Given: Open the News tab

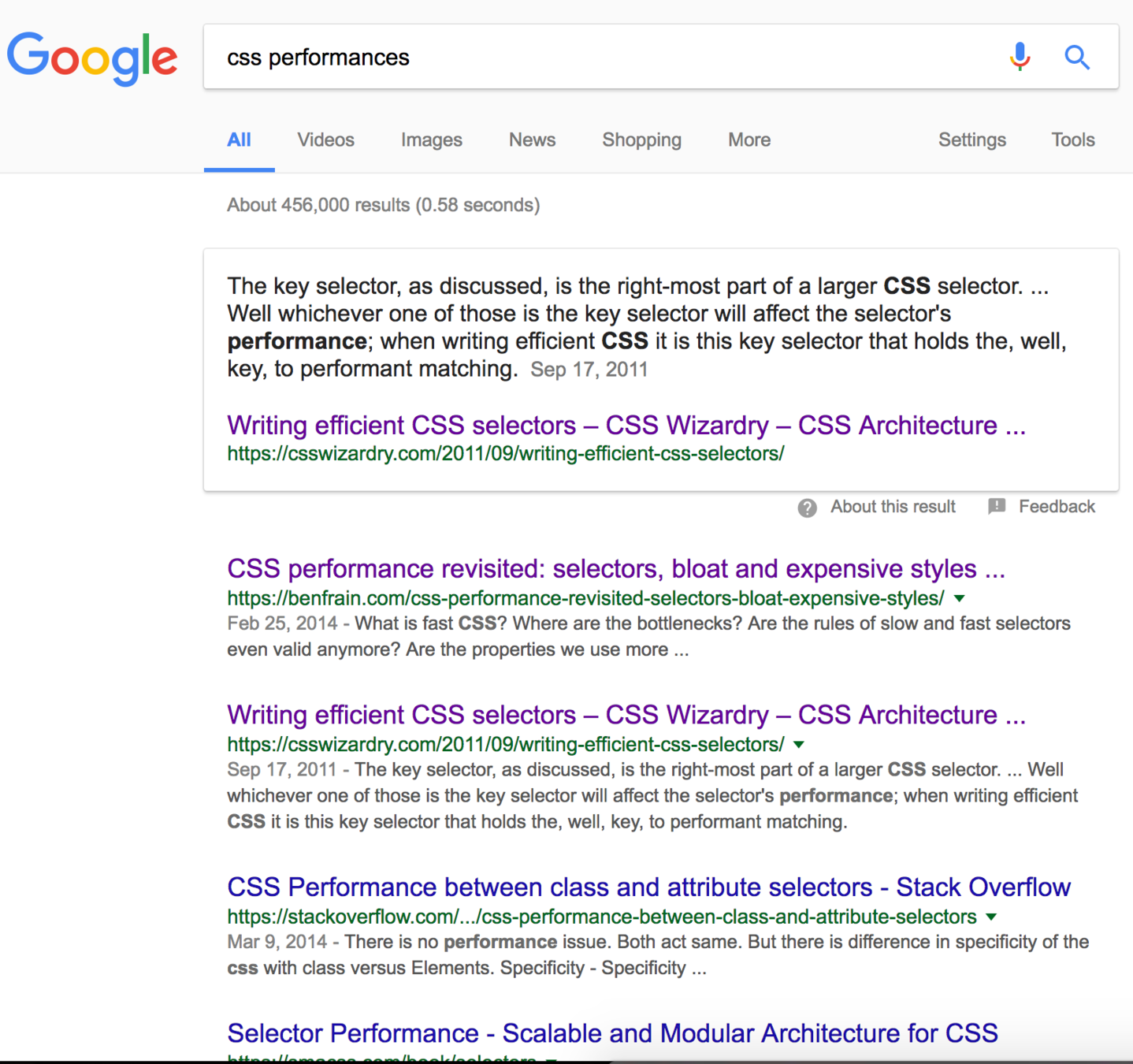Looking at the screenshot, I should click(x=532, y=140).
